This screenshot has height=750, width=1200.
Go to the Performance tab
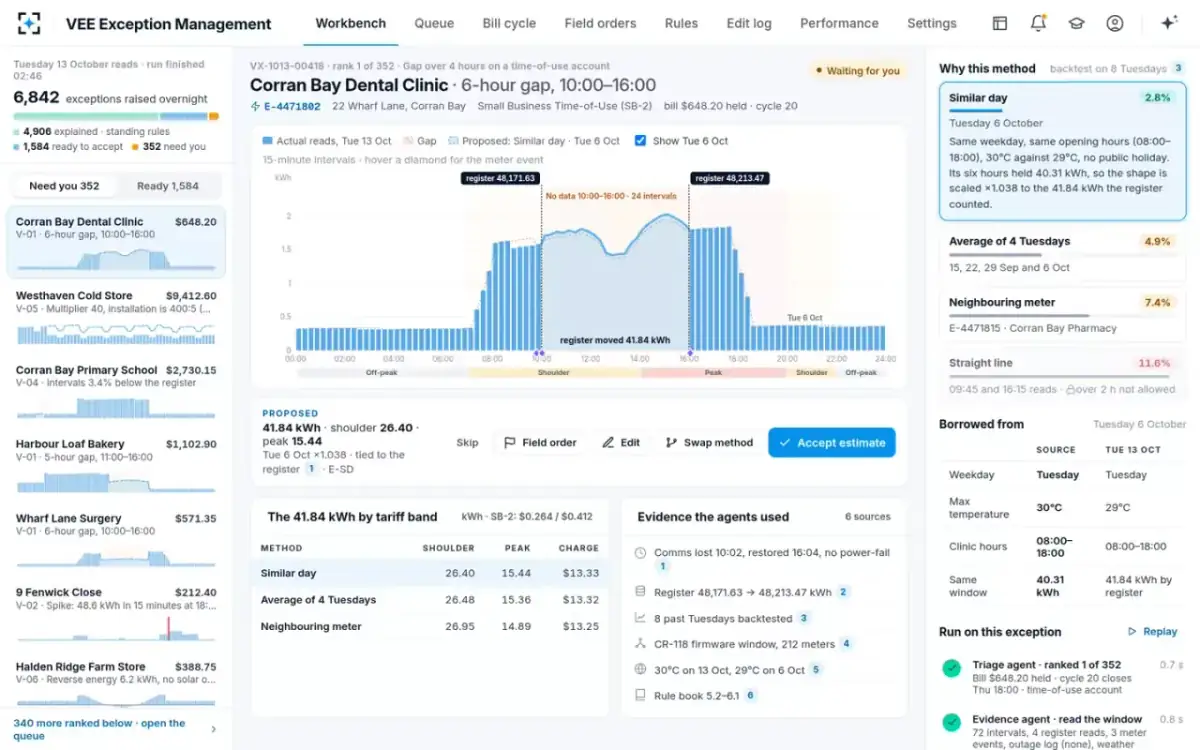tap(839, 23)
